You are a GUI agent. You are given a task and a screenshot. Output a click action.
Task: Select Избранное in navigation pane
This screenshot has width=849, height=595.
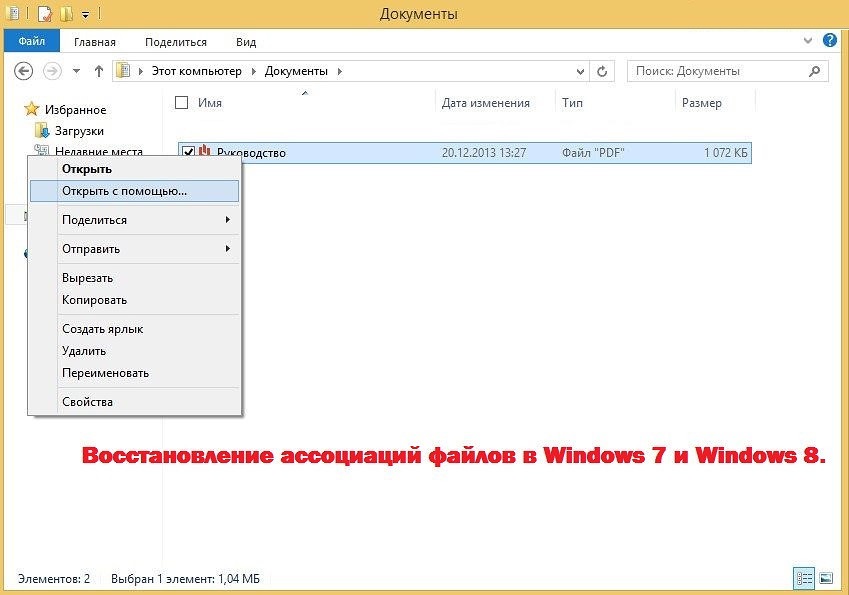click(x=75, y=110)
